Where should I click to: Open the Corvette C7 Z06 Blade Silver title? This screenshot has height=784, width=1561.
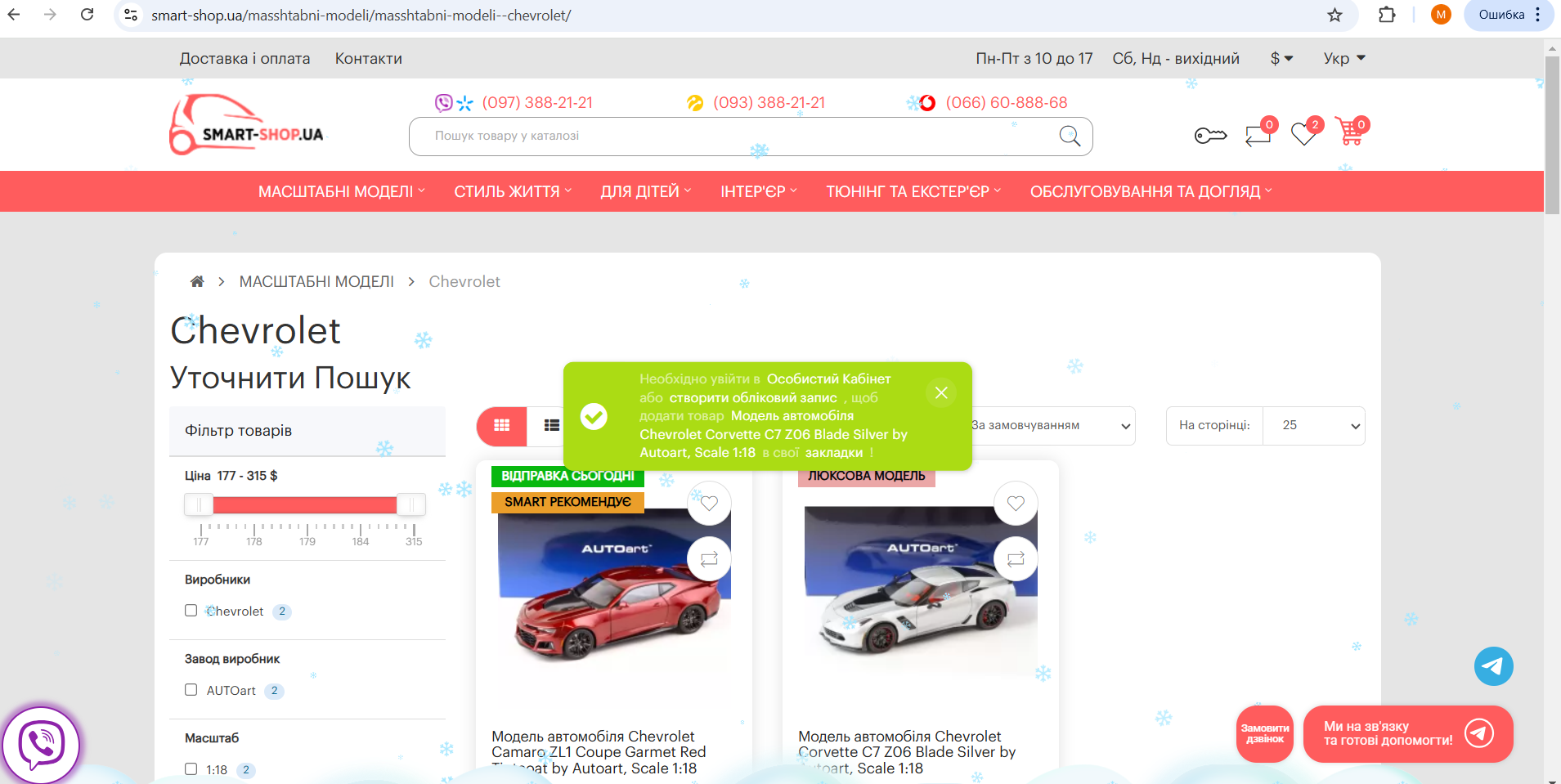(x=907, y=752)
